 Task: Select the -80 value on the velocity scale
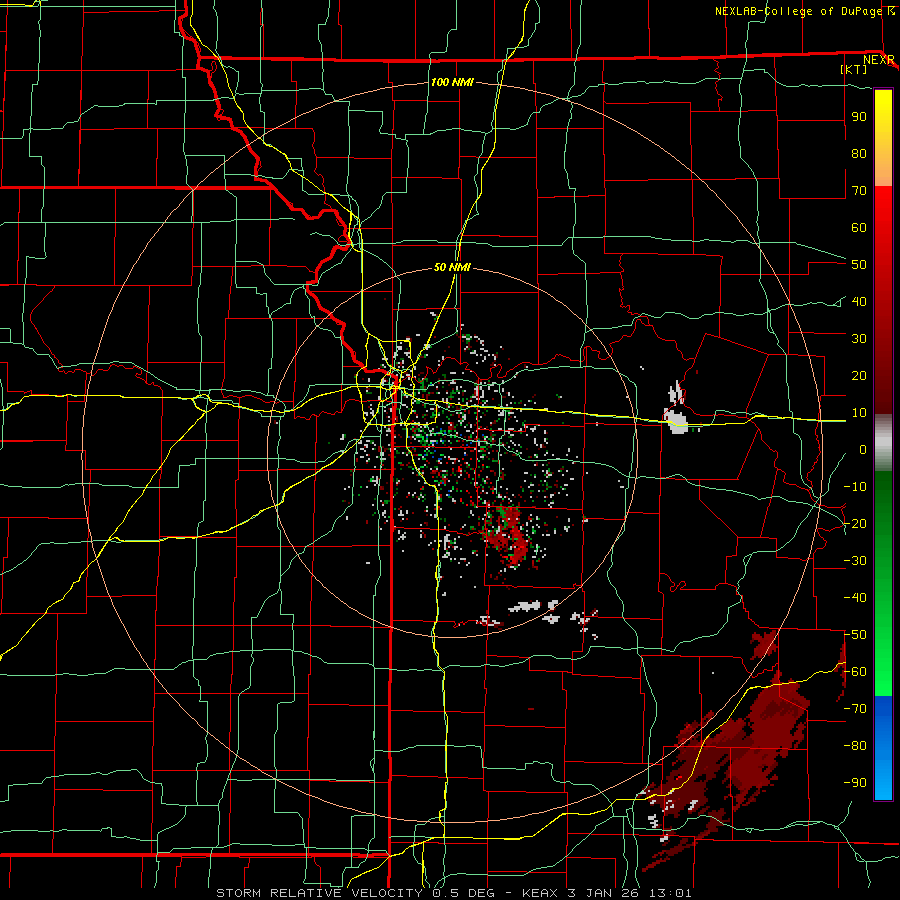coord(855,746)
